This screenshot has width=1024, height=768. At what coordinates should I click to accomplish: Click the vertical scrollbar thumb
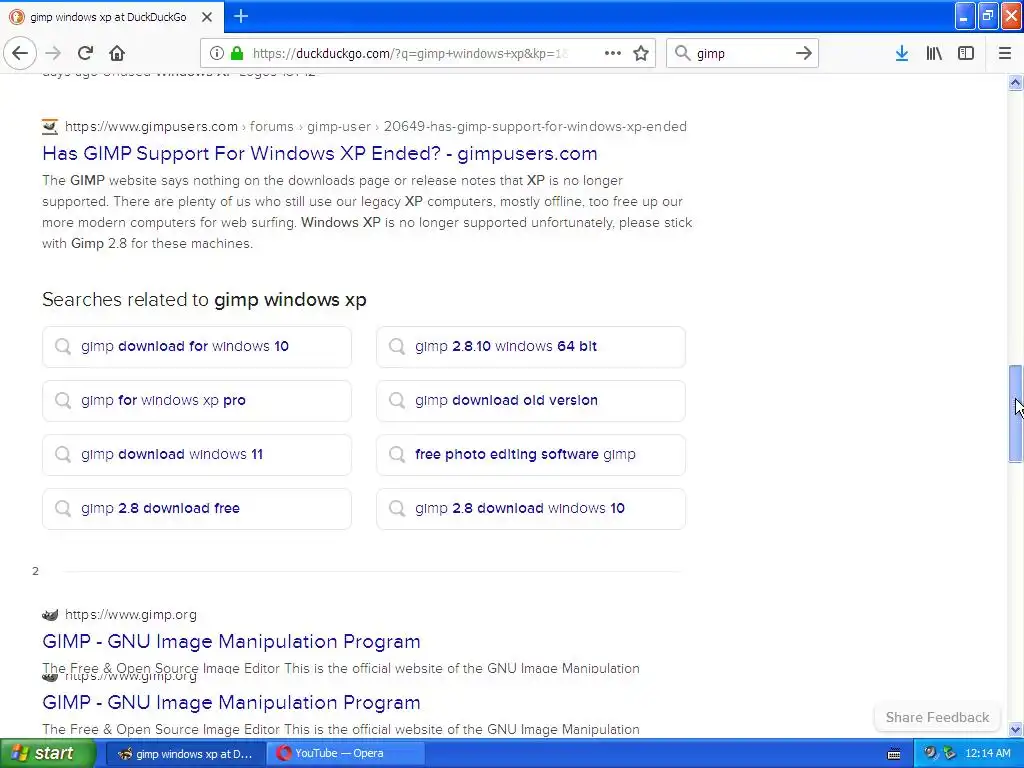click(x=1015, y=414)
